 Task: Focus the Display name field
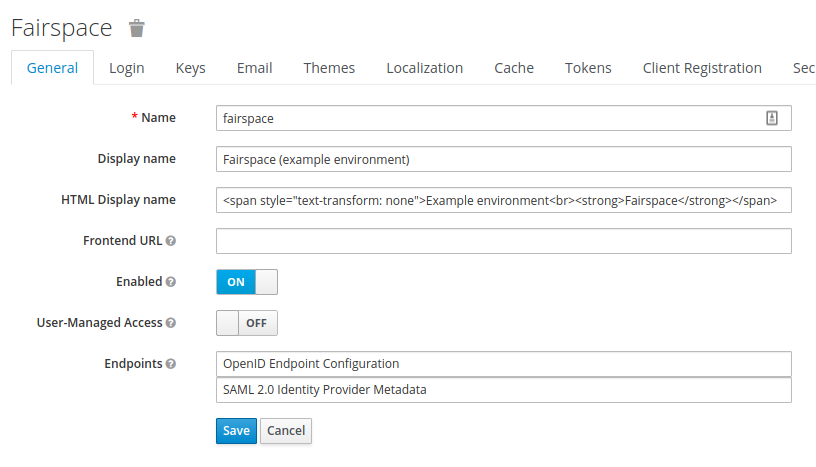[x=504, y=159]
